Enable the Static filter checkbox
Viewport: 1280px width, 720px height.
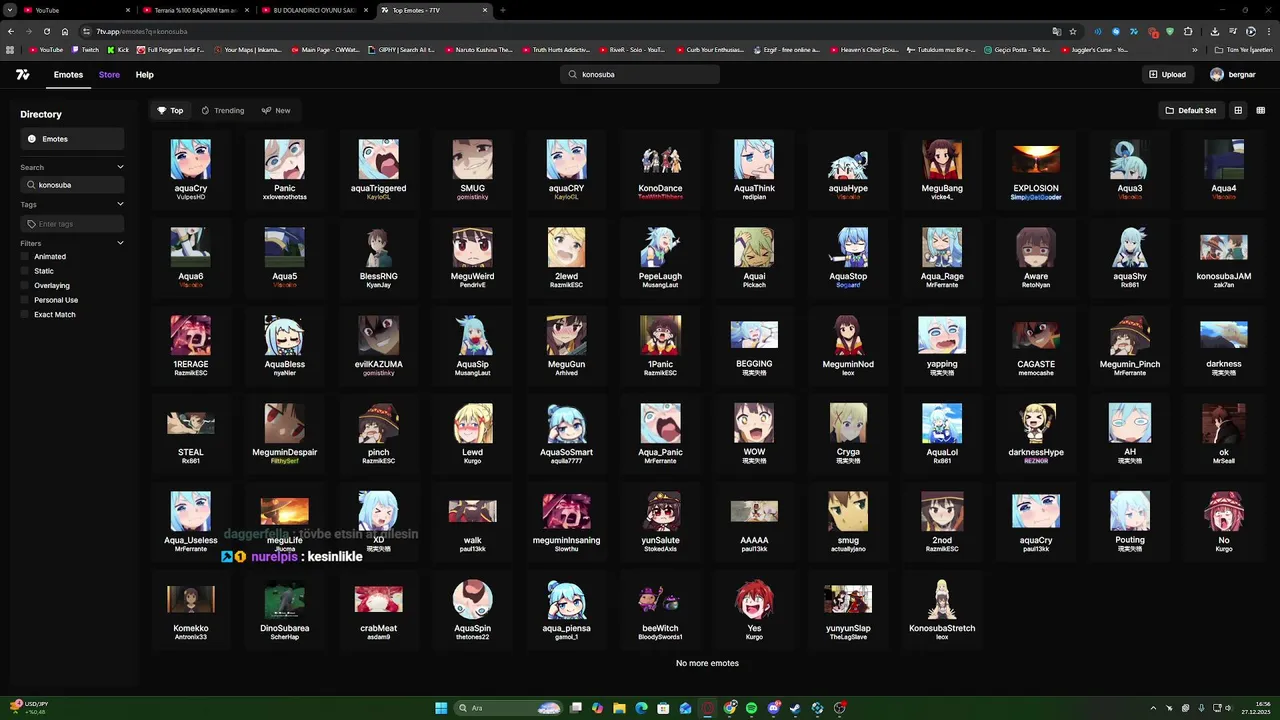click(26, 271)
